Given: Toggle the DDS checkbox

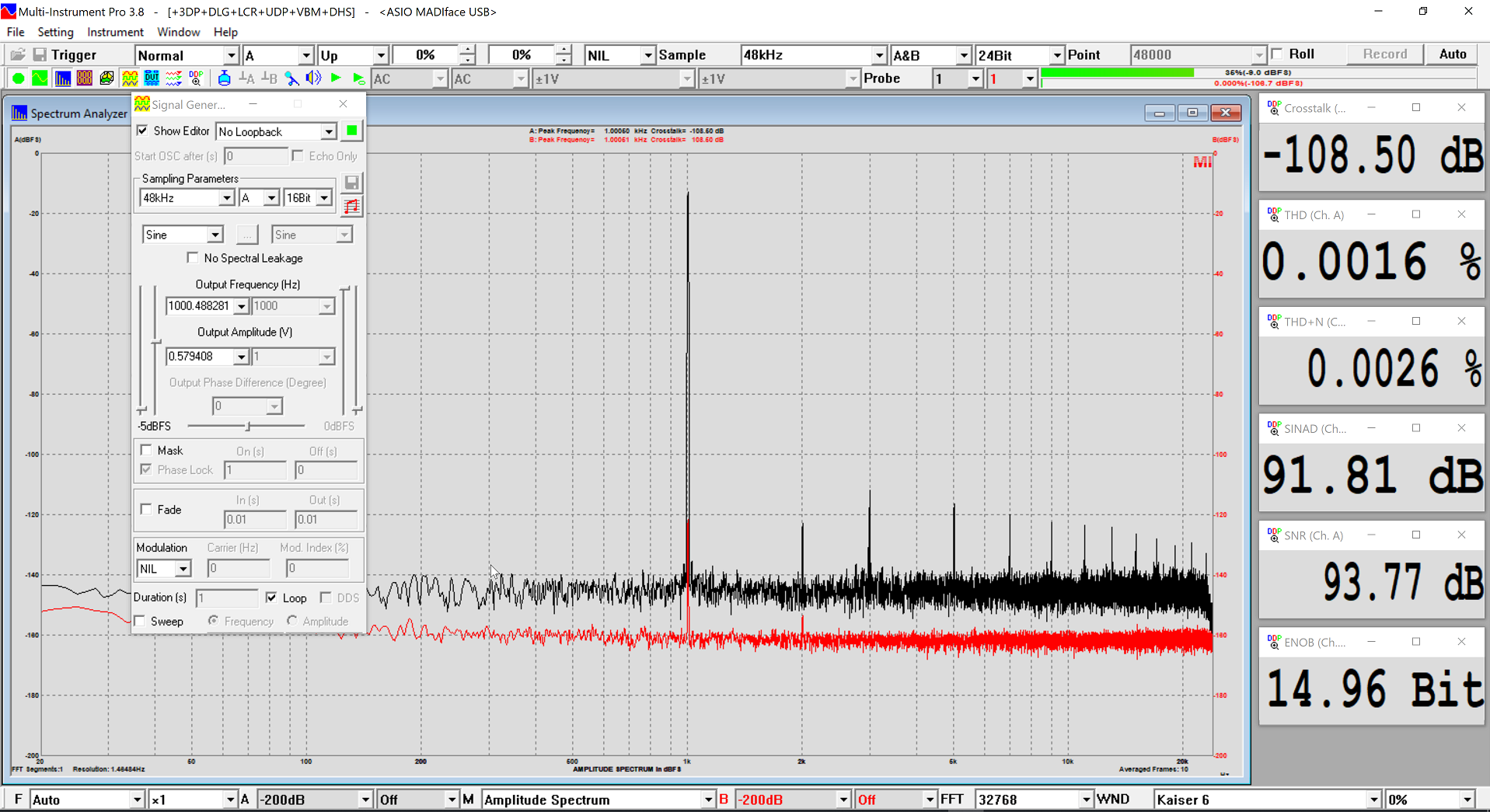Looking at the screenshot, I should [326, 598].
